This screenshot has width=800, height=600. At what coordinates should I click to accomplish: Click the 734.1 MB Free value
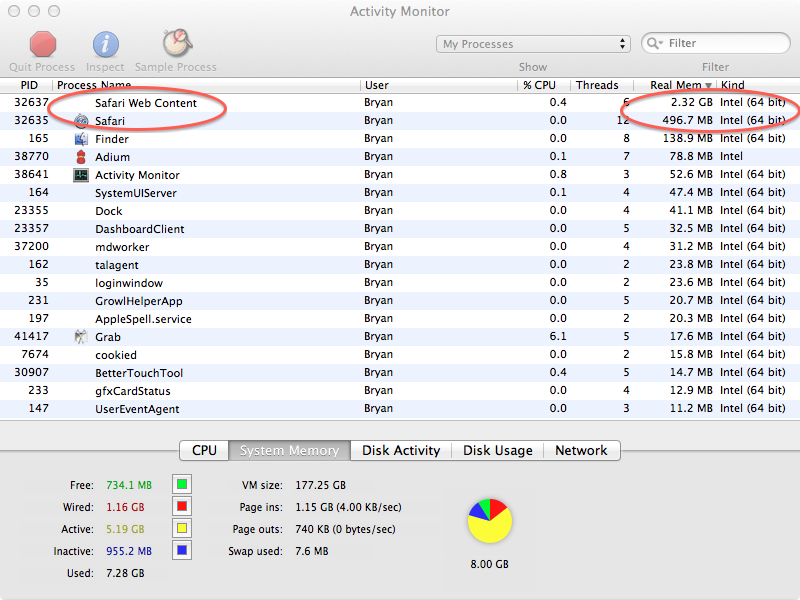129,485
